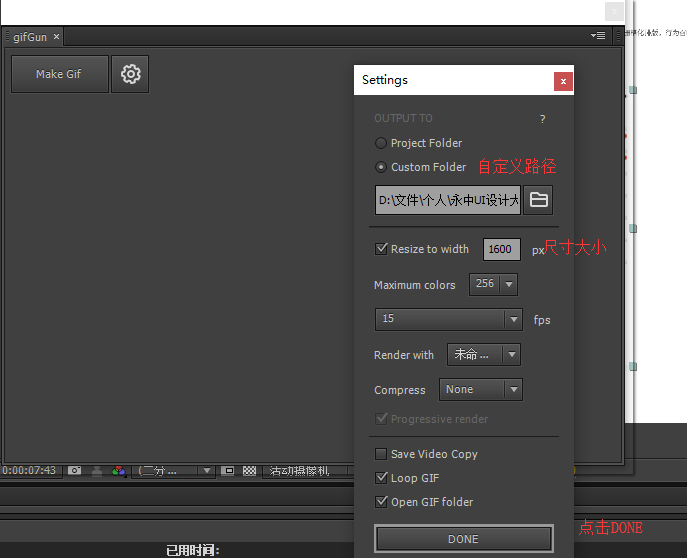The image size is (687, 558).
Task: Enable Save Video Copy checkbox
Action: coord(381,454)
